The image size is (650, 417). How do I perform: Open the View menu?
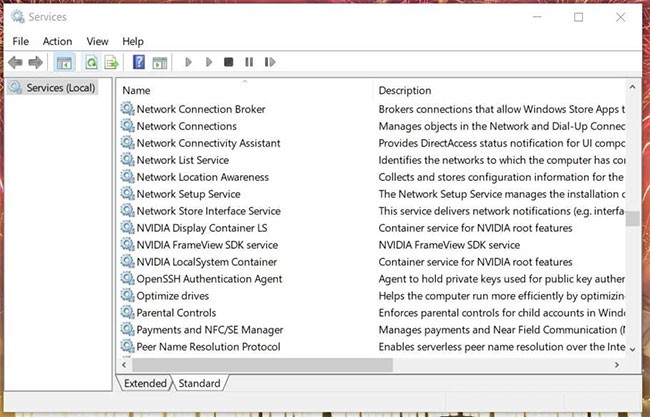pos(97,41)
